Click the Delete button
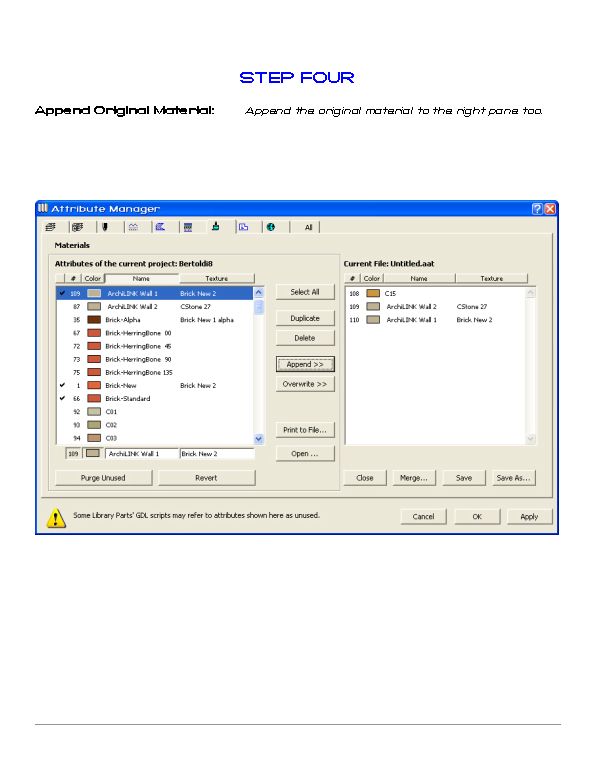 pos(305,338)
